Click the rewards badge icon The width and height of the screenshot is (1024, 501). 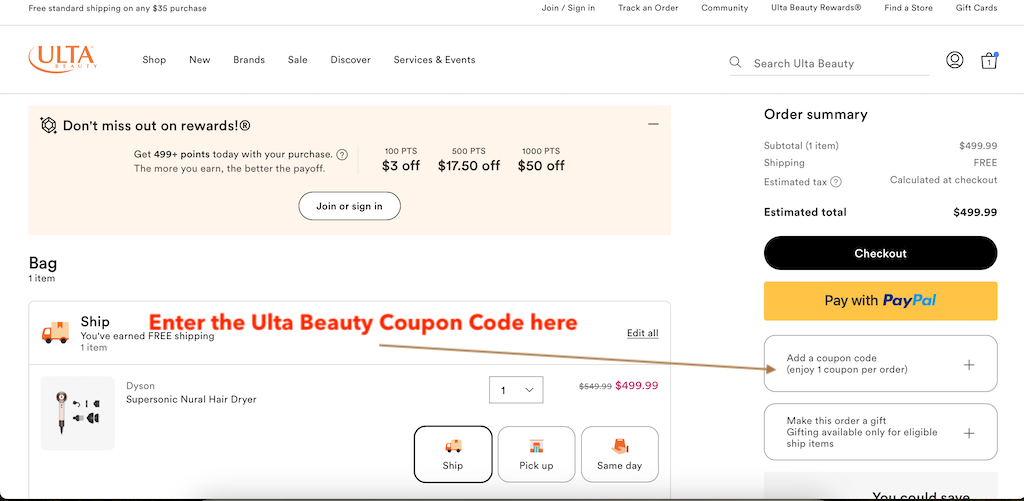coord(48,126)
